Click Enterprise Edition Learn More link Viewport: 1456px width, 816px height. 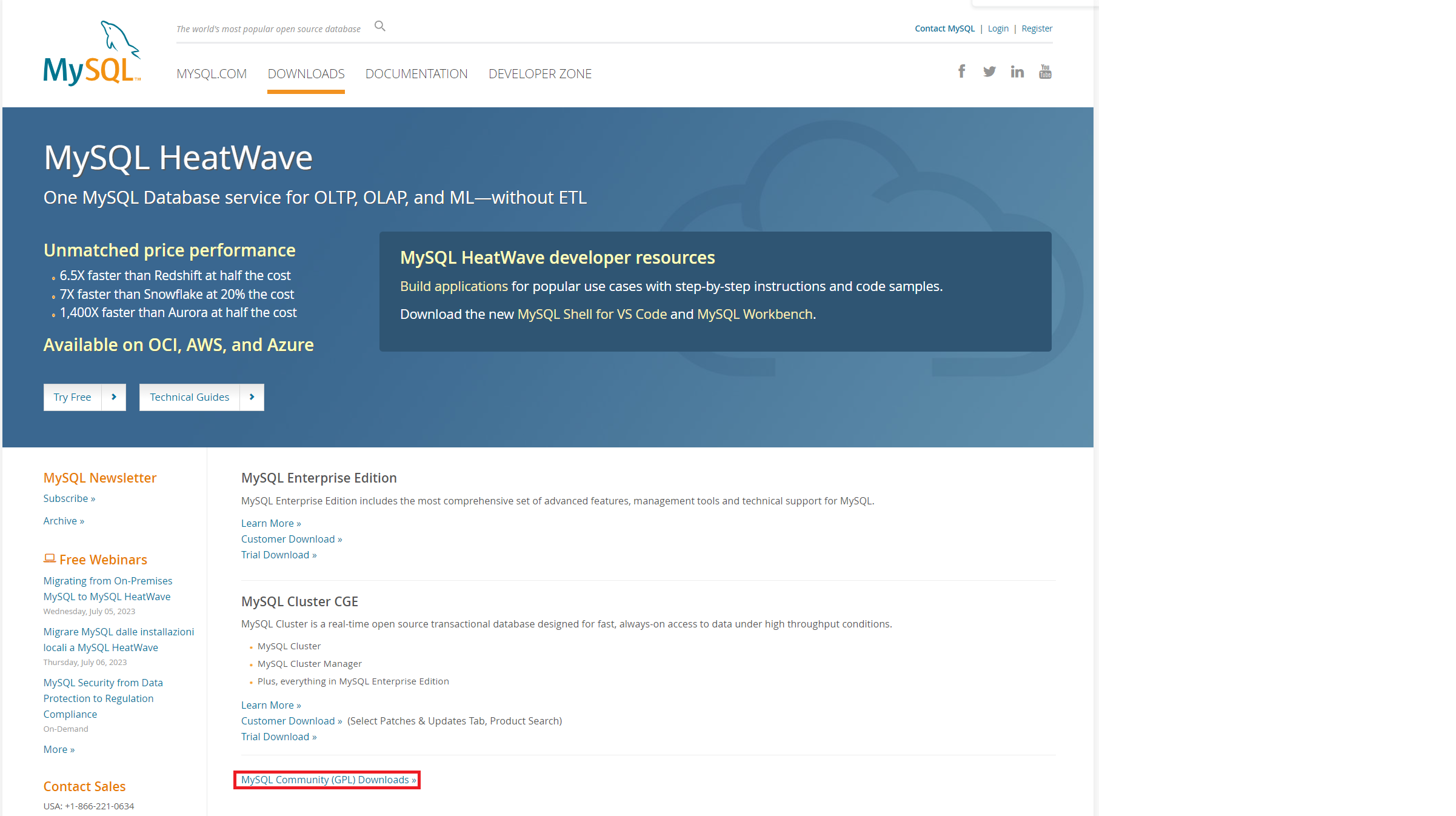coord(271,523)
